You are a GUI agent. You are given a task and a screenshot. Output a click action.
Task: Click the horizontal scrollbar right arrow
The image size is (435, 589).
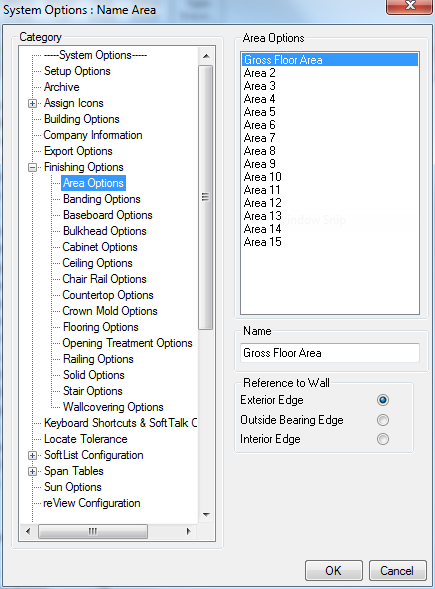click(189, 531)
